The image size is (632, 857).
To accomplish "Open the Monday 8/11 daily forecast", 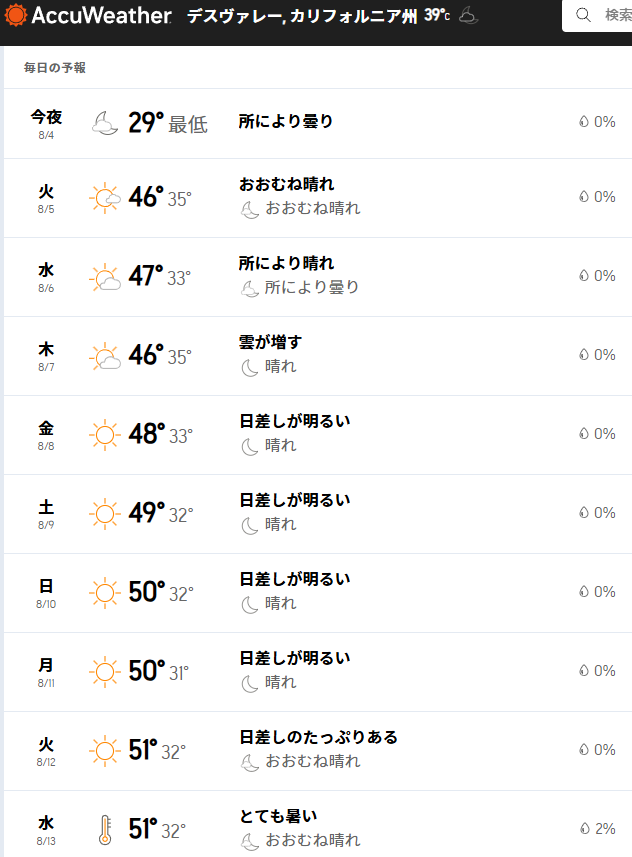I will click(318, 671).
